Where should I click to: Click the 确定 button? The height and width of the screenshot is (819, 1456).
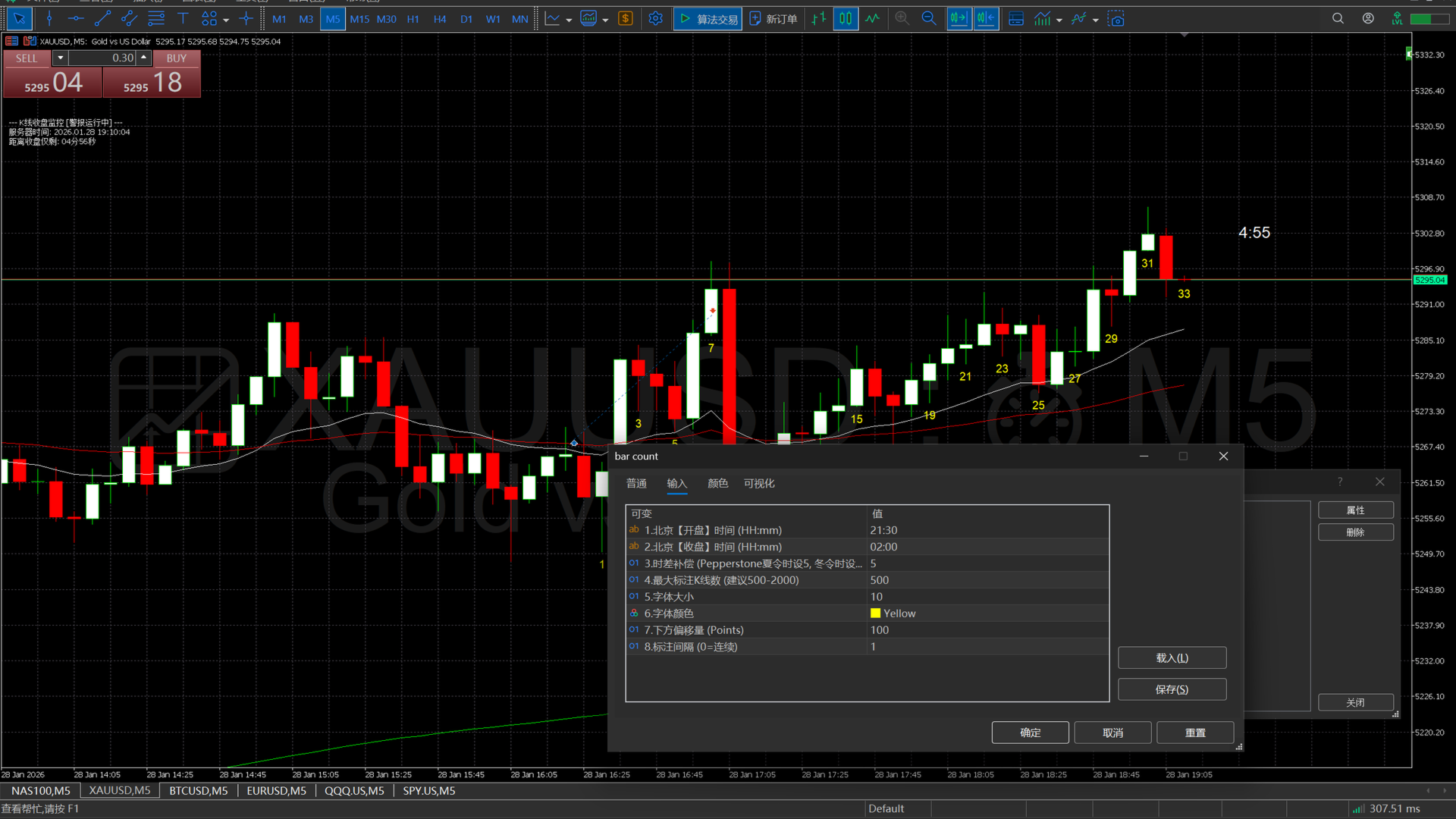tap(1030, 733)
